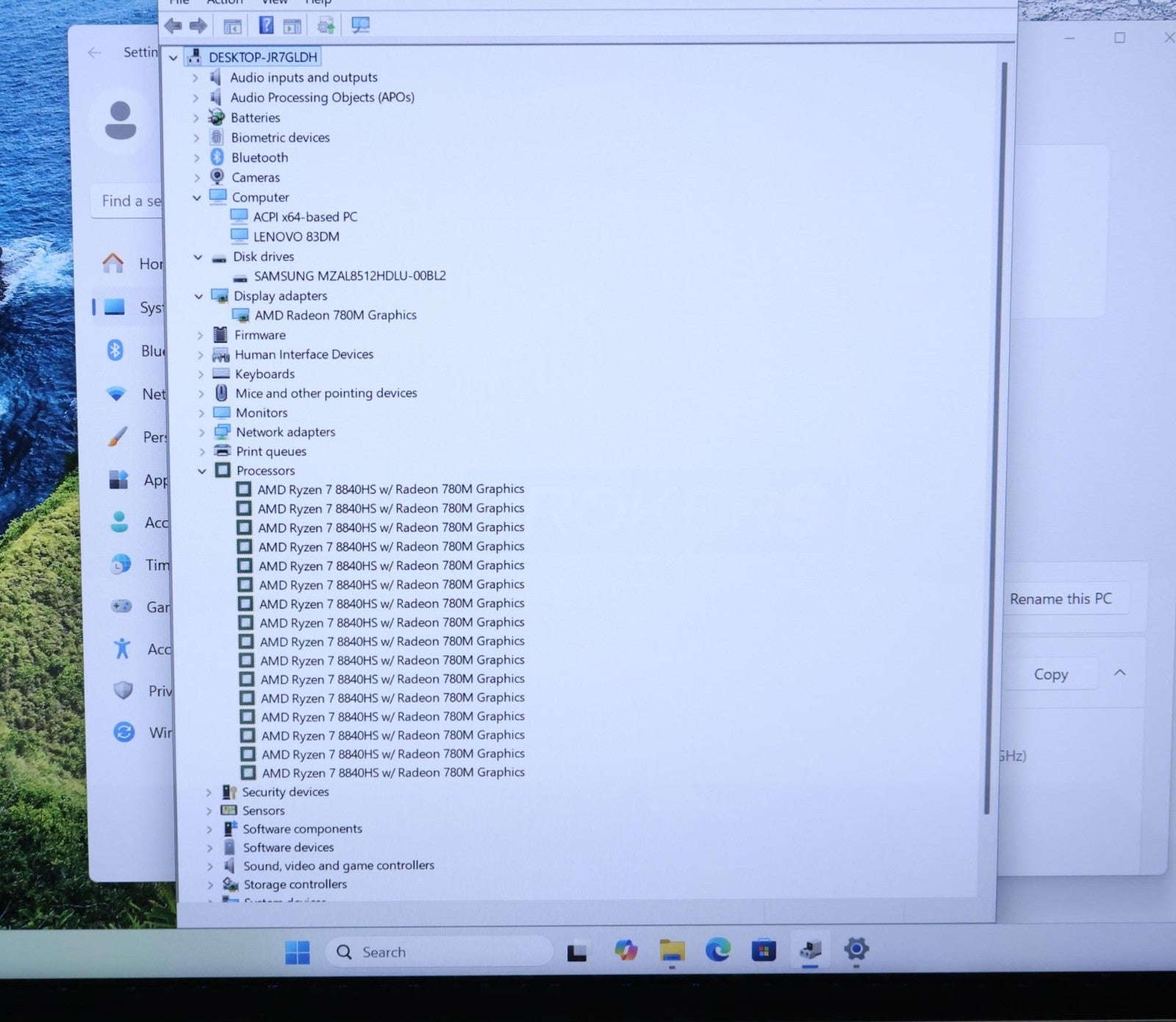This screenshot has width=1176, height=1022.
Task: Click the blue Help question mark icon
Action: point(266,26)
